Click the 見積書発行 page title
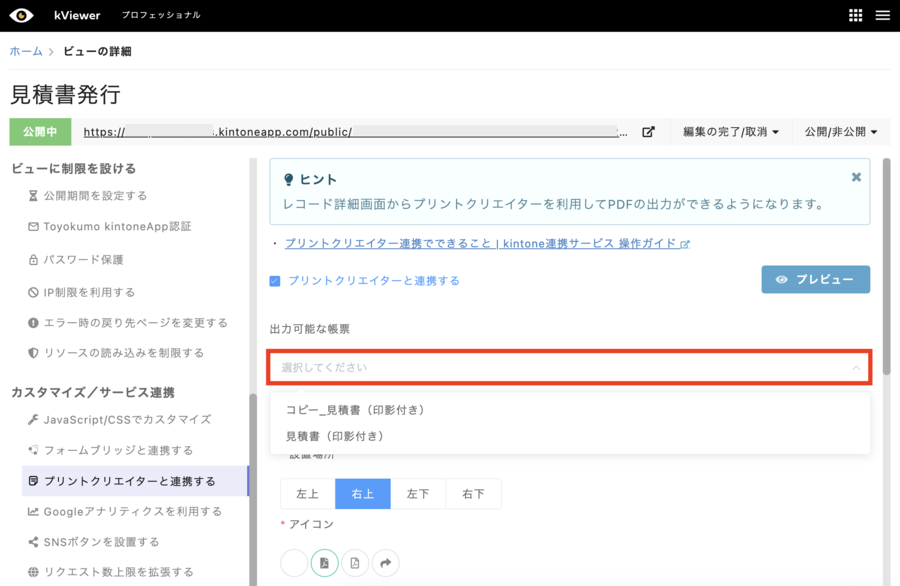The height and width of the screenshot is (586, 900). [x=65, y=95]
